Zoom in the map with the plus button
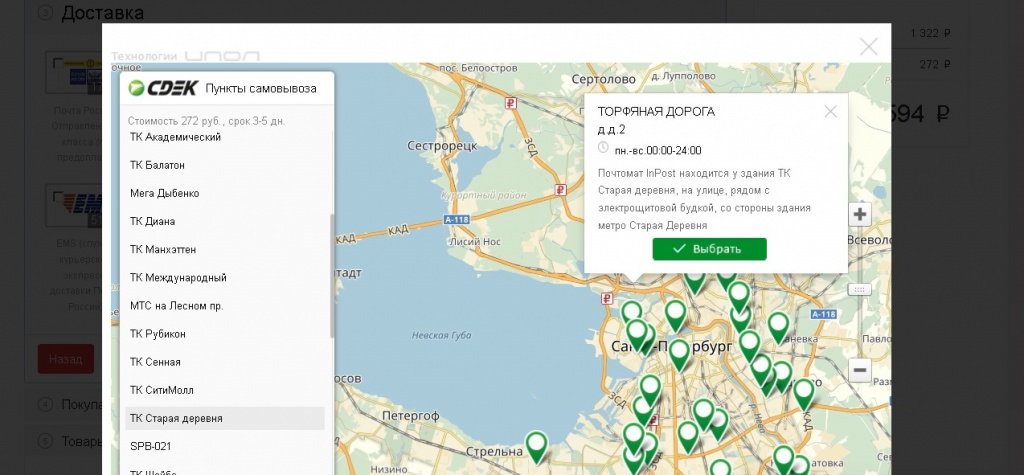Screen dimensions: 1024x475 [860, 214]
